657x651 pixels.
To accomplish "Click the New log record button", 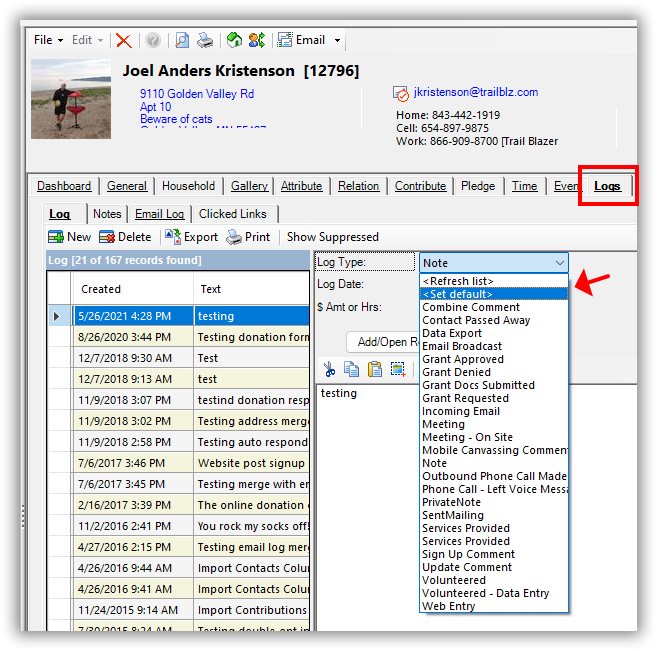I will [69, 237].
